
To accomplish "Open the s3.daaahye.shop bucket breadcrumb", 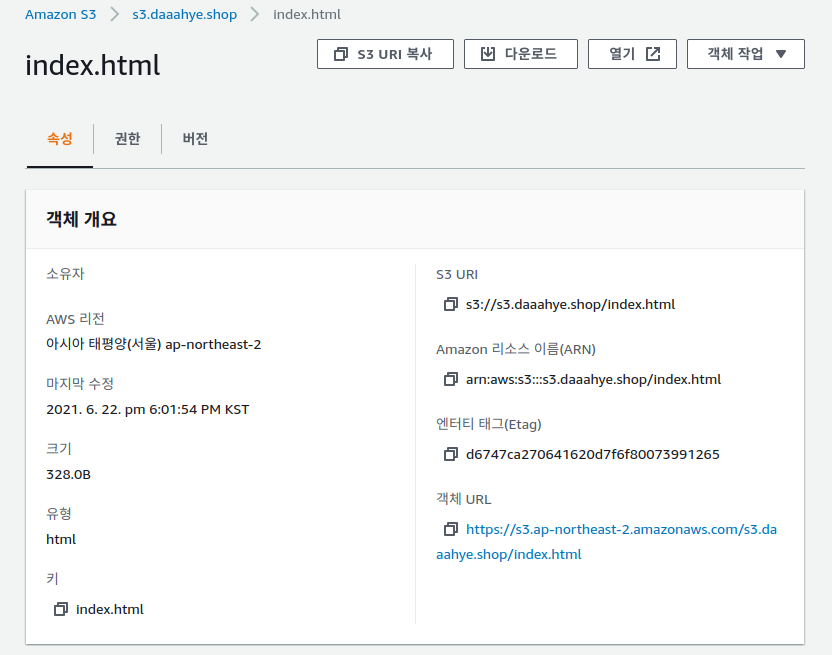I will 185,14.
